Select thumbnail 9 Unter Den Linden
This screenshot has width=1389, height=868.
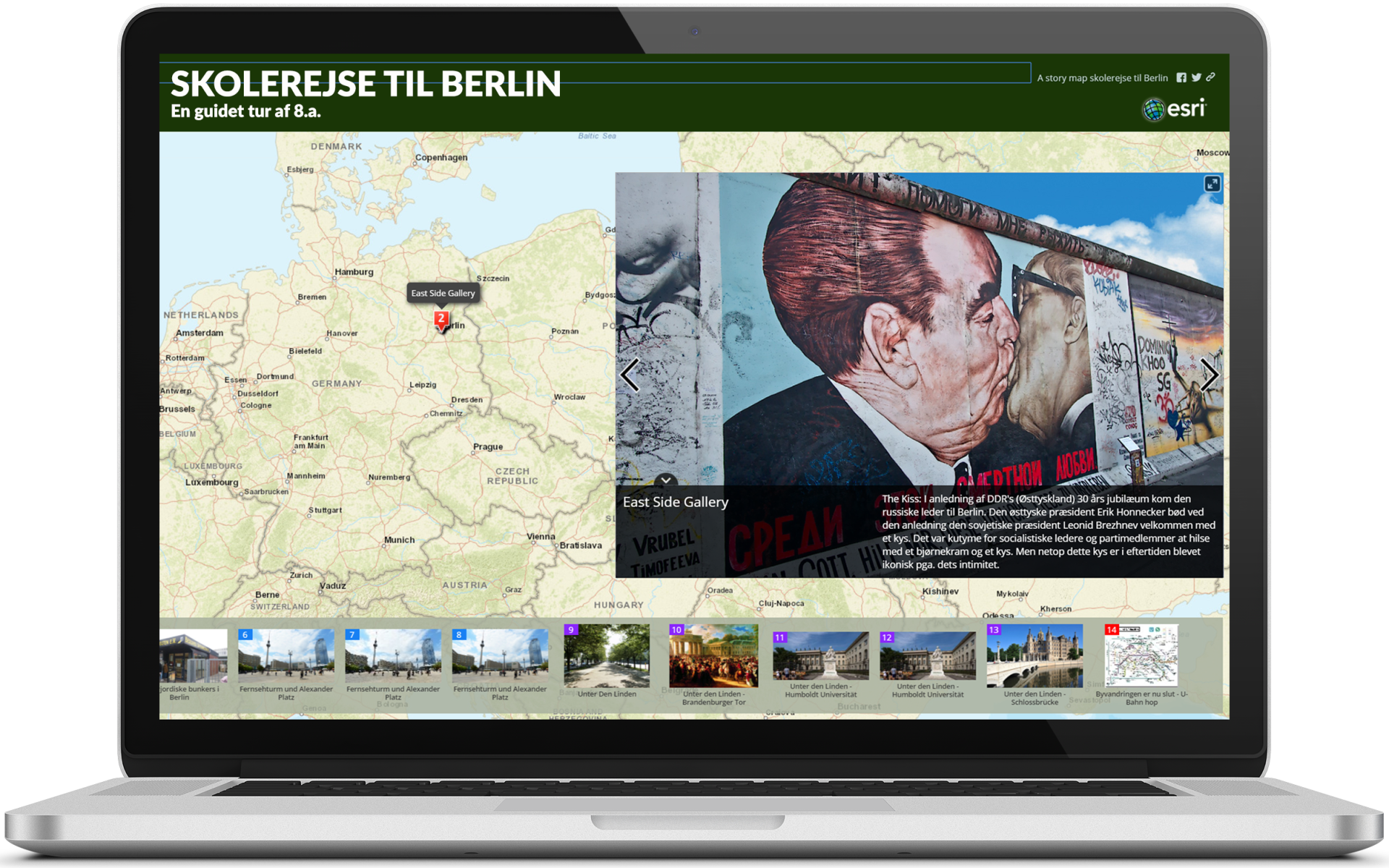pos(607,656)
